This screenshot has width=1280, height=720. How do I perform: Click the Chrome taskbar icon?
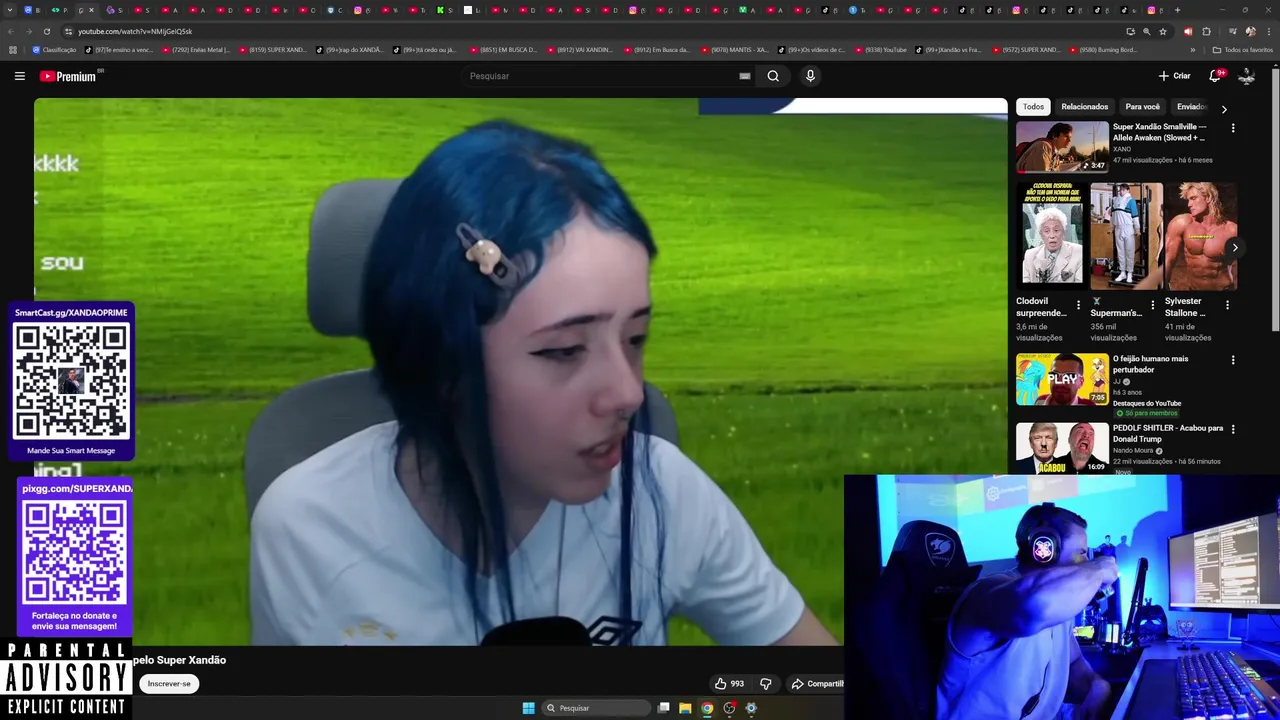(707, 708)
